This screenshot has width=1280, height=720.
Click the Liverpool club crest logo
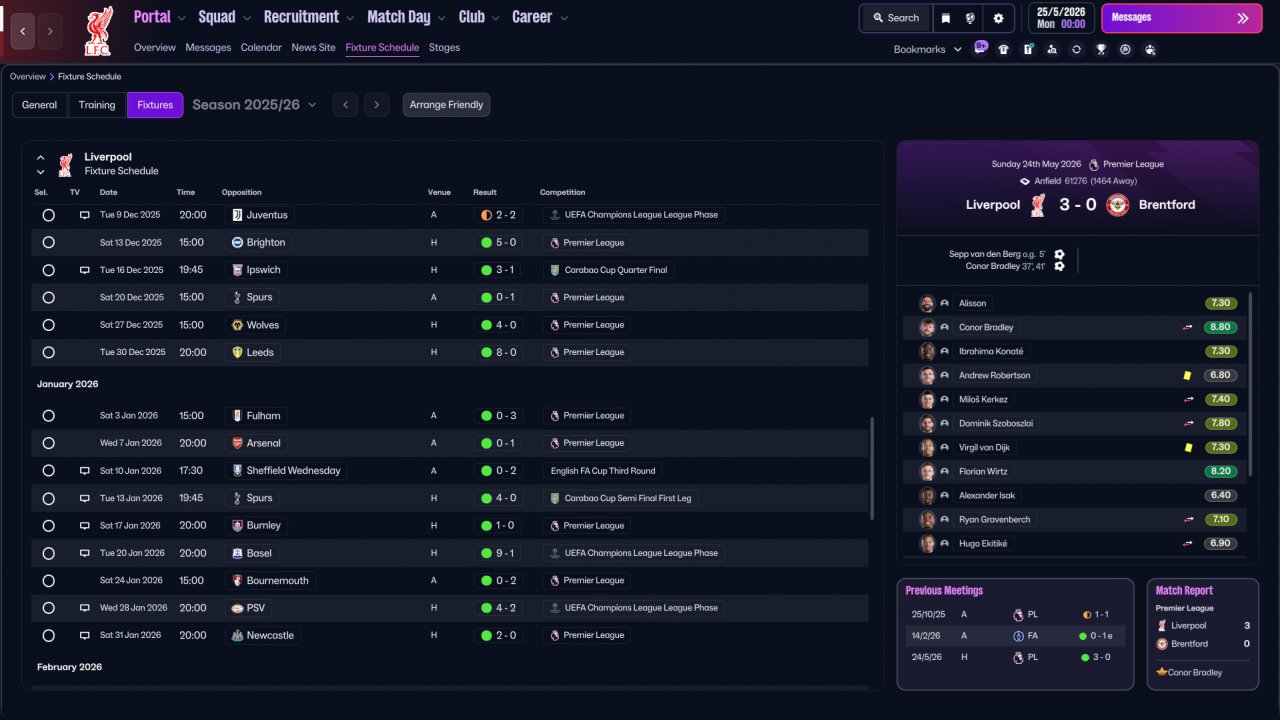click(x=98, y=31)
